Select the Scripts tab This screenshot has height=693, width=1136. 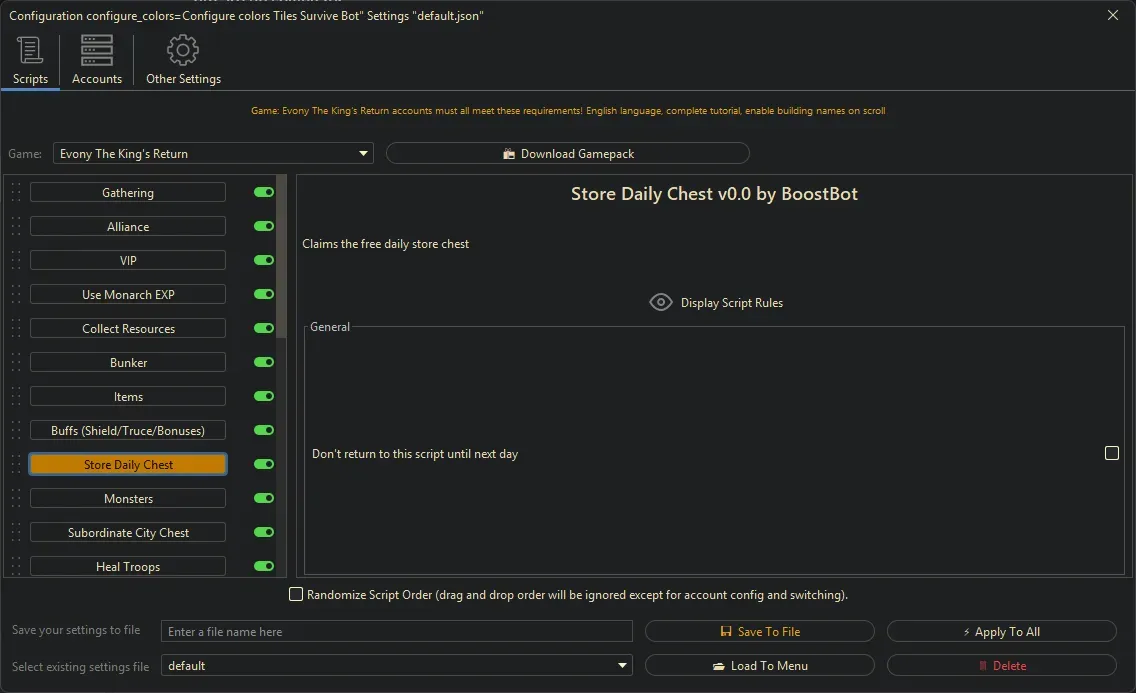[30, 59]
